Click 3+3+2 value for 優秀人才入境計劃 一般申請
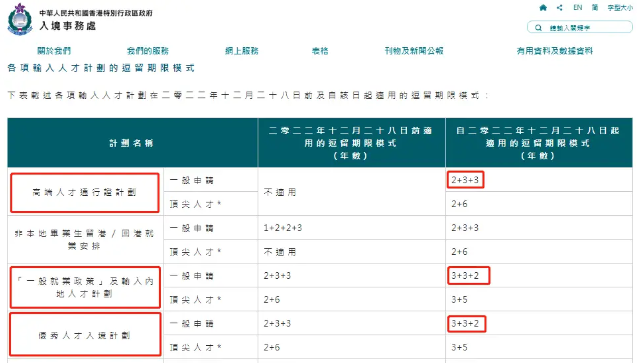The image size is (637, 363). coord(466,324)
